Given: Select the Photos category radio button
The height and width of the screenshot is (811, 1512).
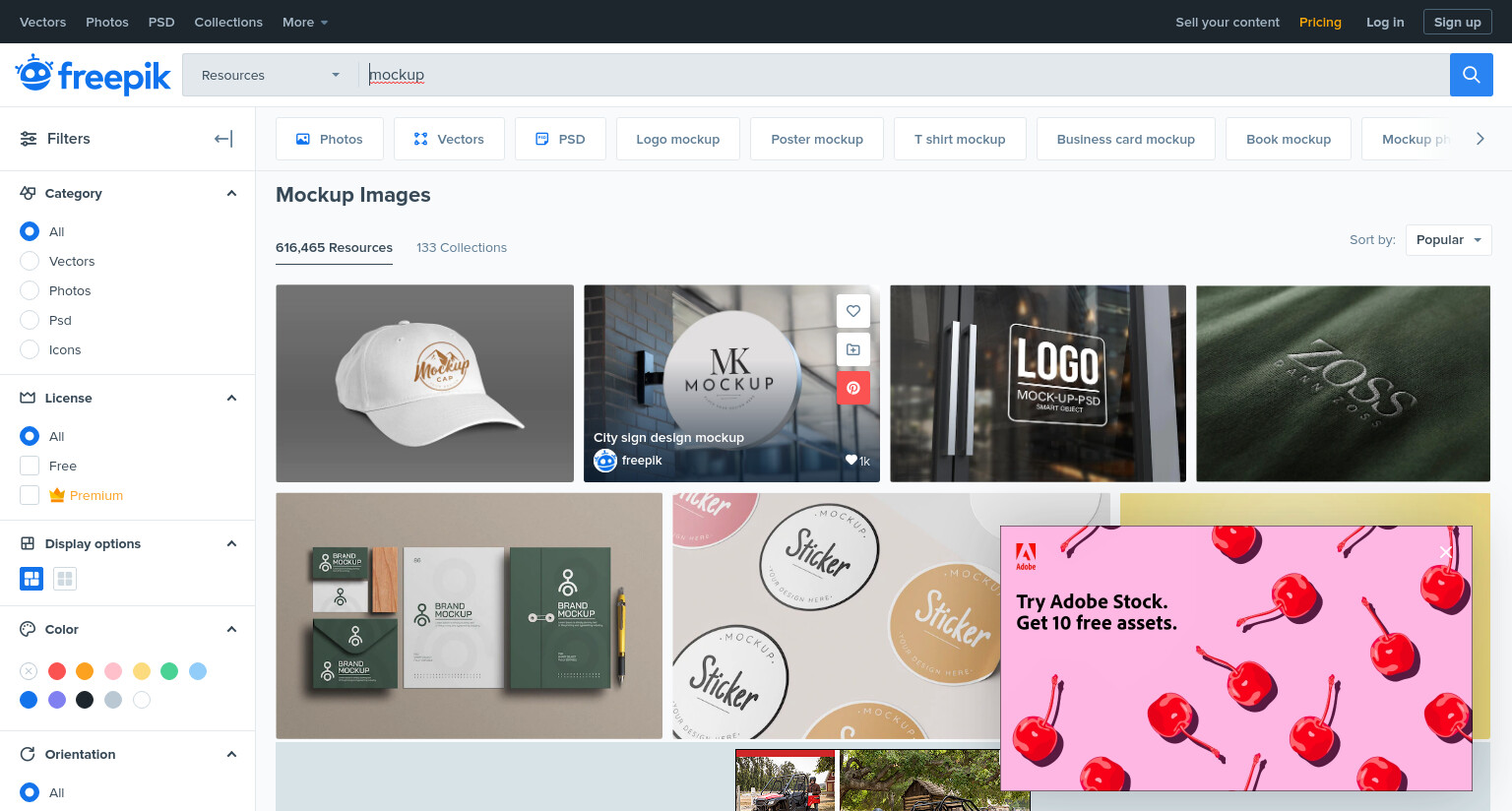Looking at the screenshot, I should 30,290.
